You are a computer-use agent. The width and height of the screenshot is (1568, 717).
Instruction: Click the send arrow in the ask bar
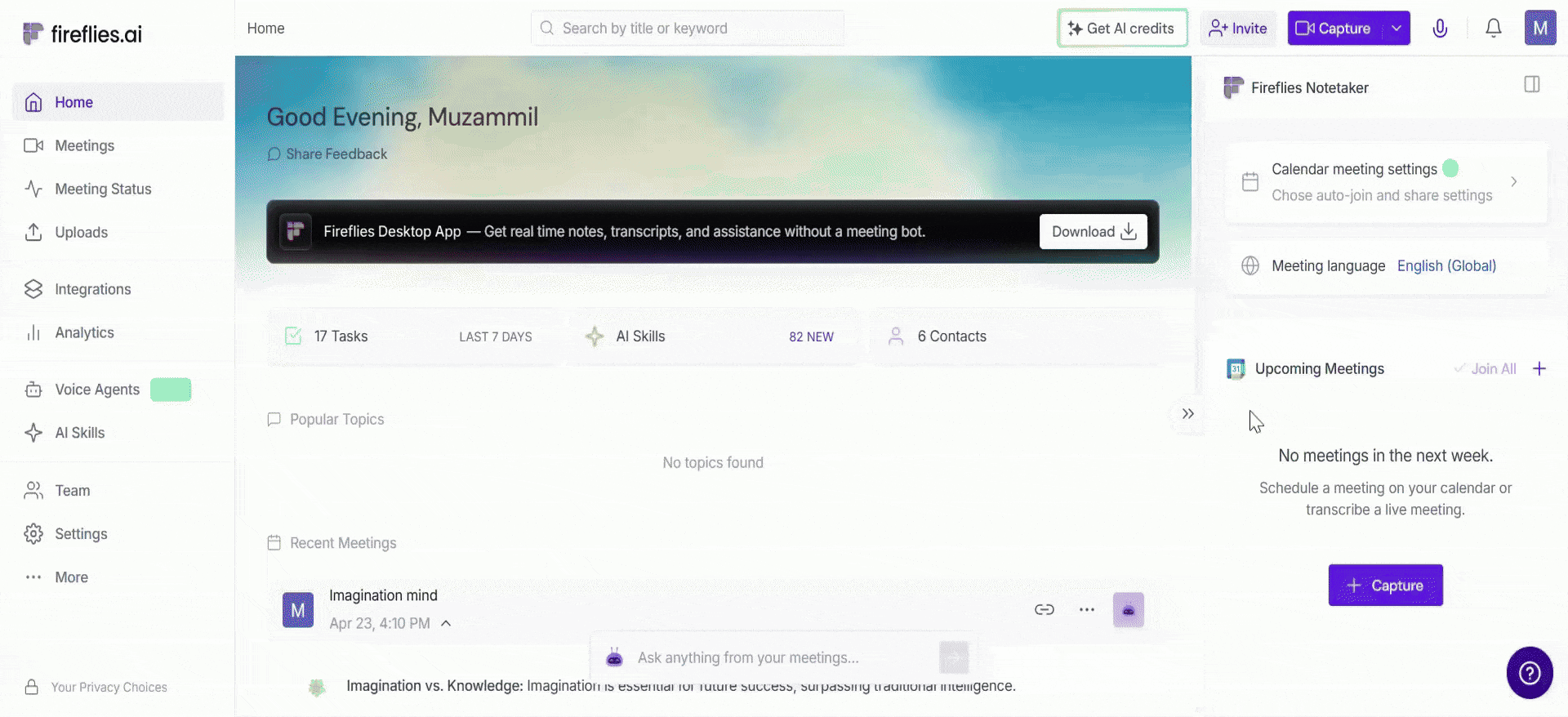point(954,657)
